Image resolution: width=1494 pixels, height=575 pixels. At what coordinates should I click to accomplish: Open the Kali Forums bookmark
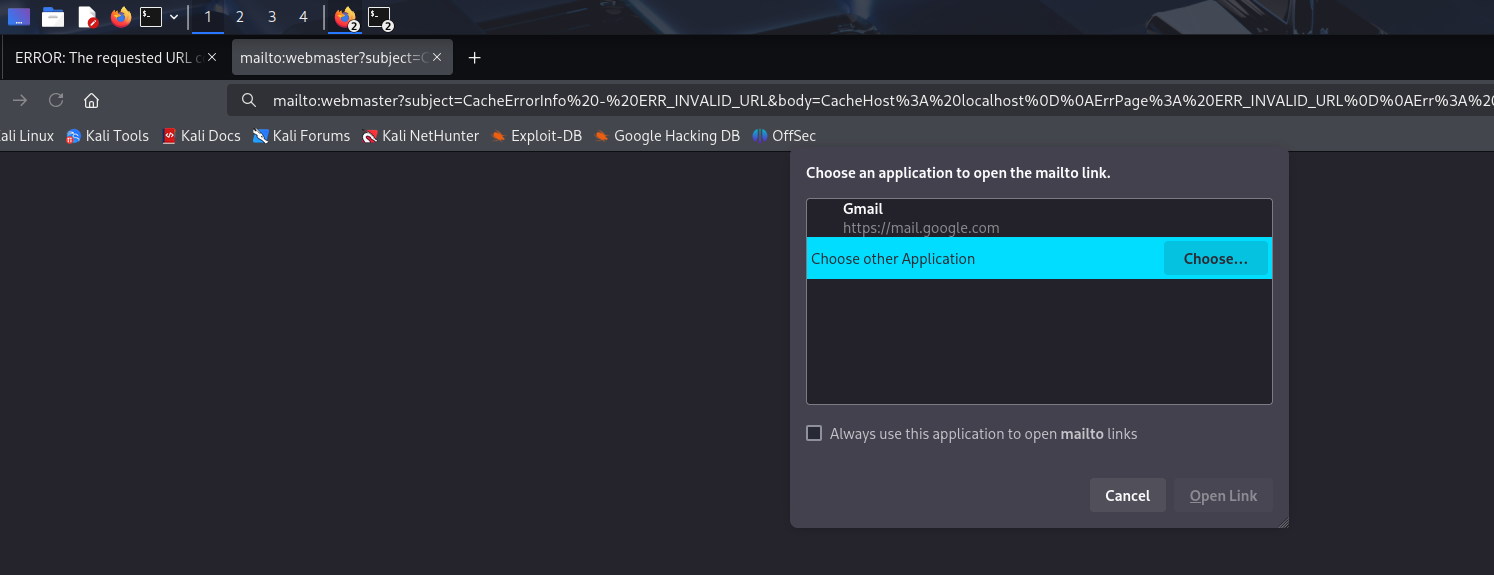point(301,136)
